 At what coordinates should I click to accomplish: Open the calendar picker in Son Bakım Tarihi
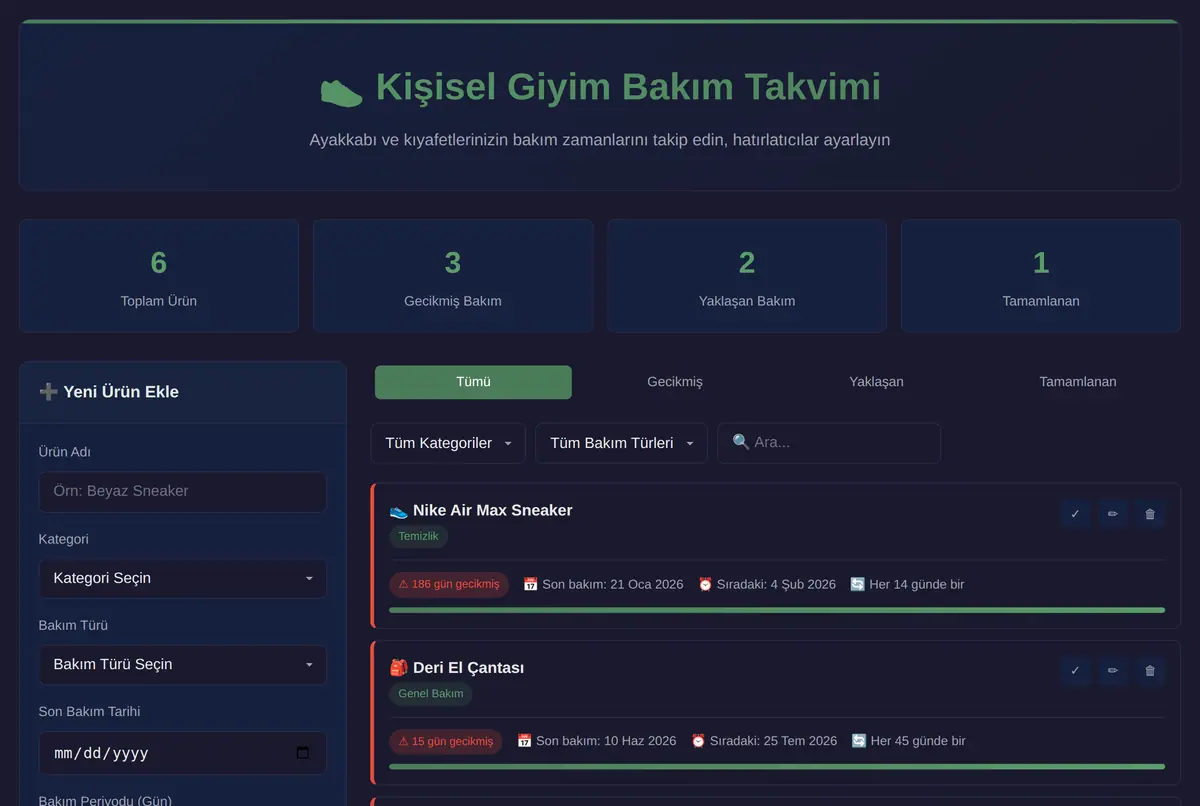[x=304, y=753]
